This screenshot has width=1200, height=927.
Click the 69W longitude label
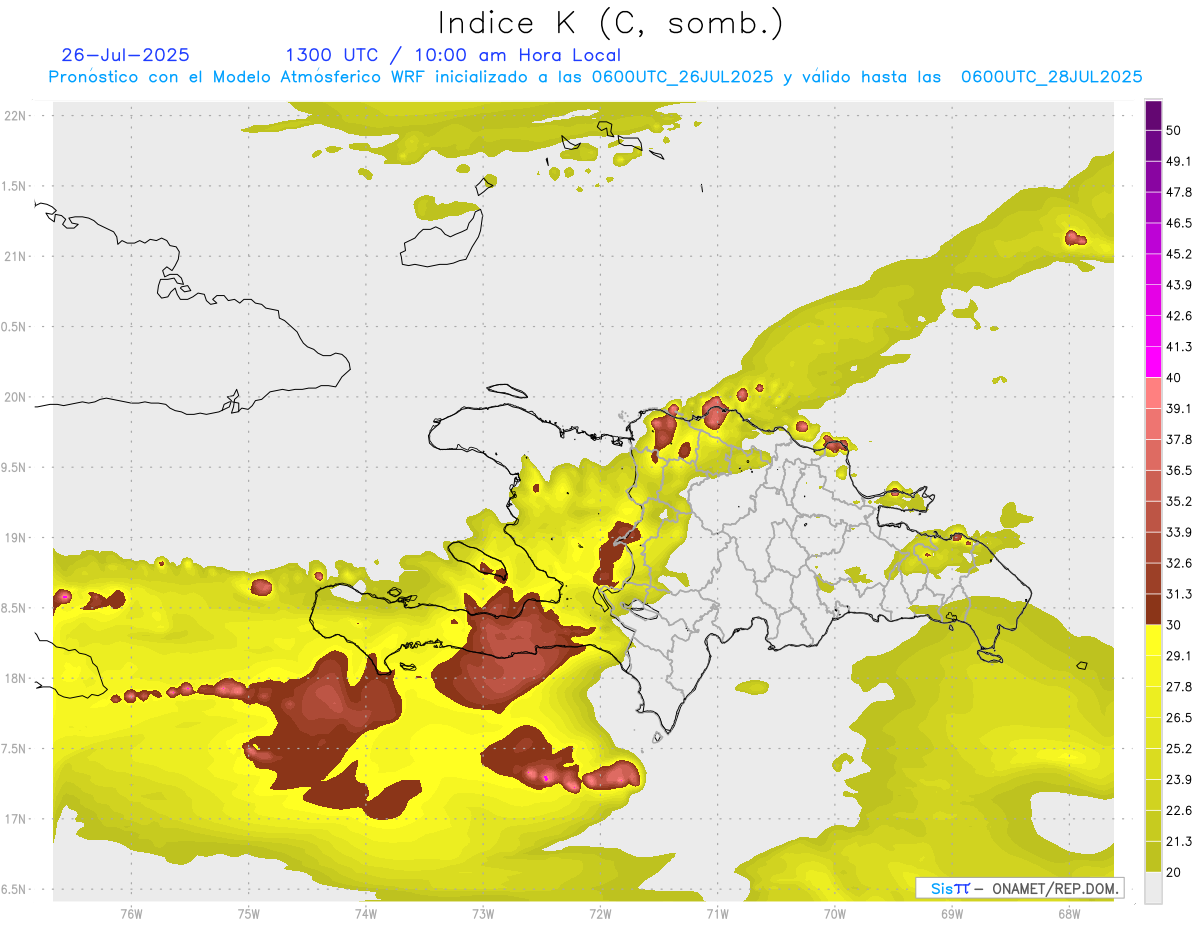coord(952,914)
